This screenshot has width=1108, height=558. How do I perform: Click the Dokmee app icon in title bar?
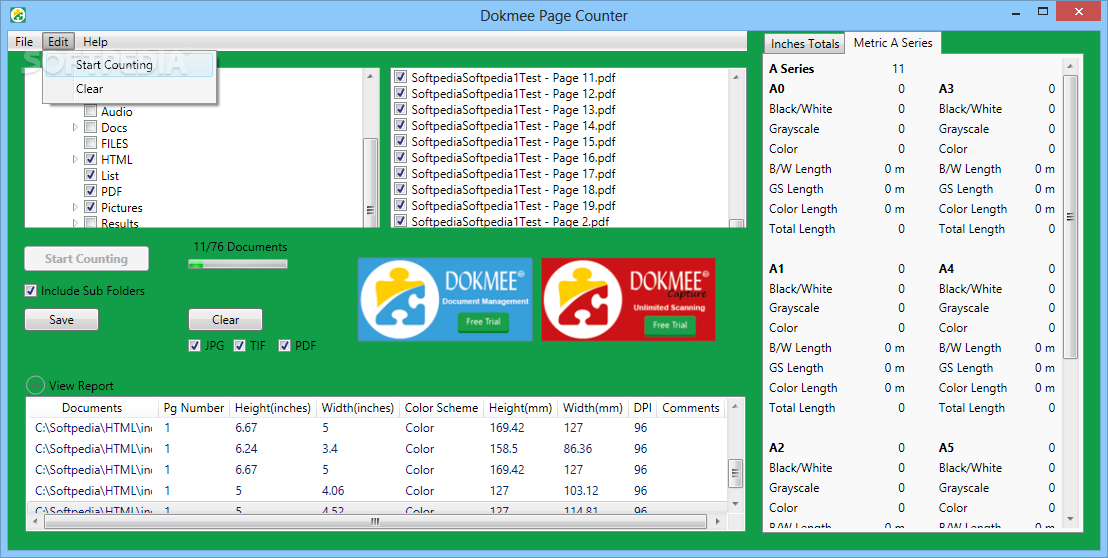(x=18, y=14)
